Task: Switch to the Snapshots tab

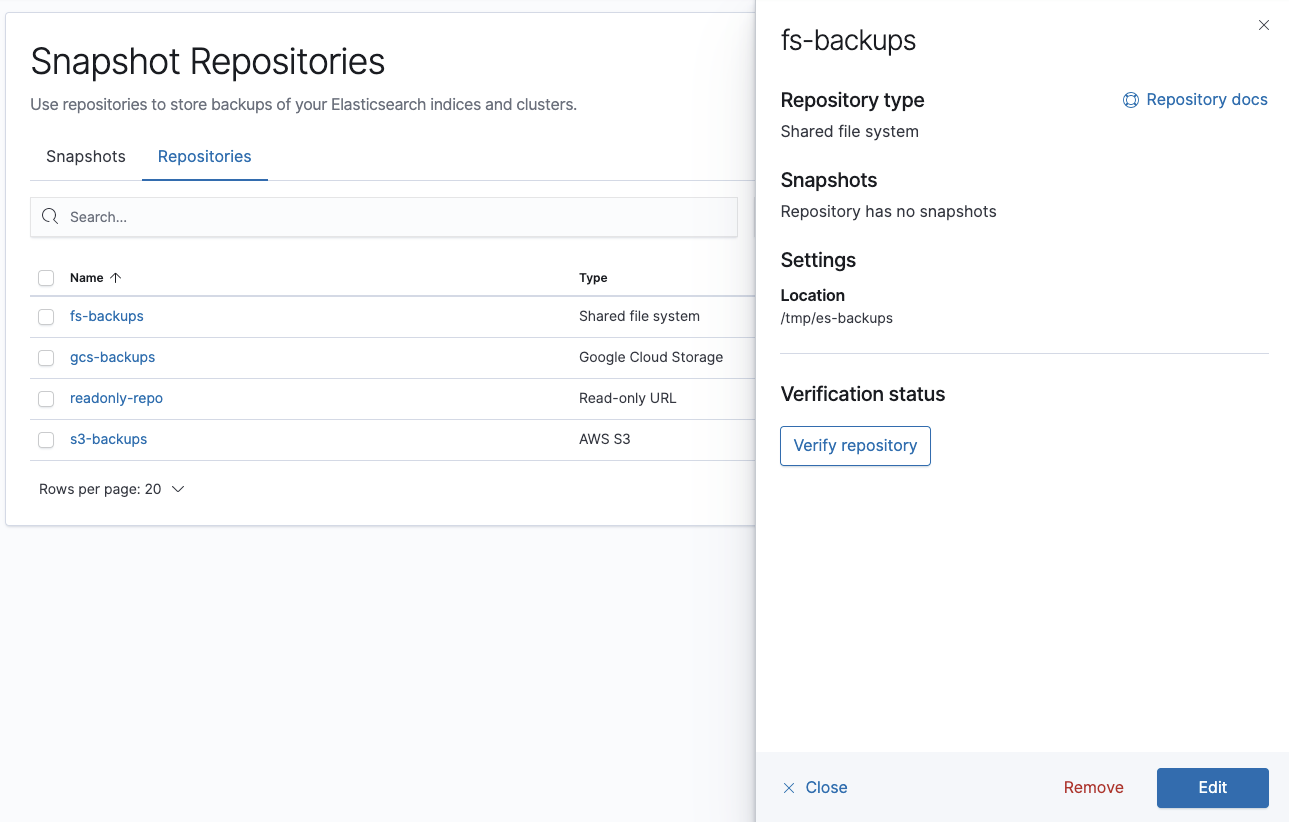Action: (x=85, y=157)
